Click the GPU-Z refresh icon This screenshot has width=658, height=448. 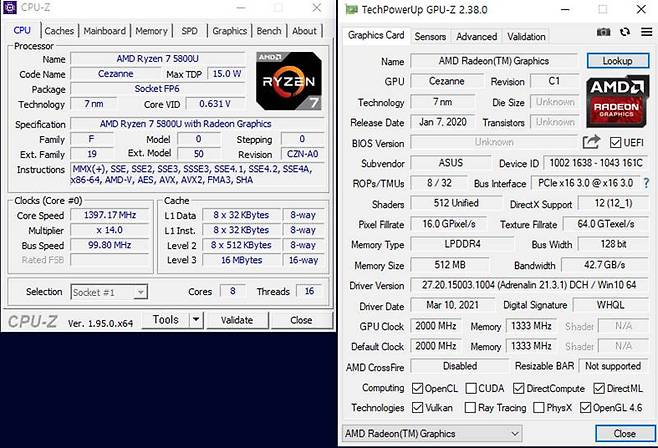625,32
